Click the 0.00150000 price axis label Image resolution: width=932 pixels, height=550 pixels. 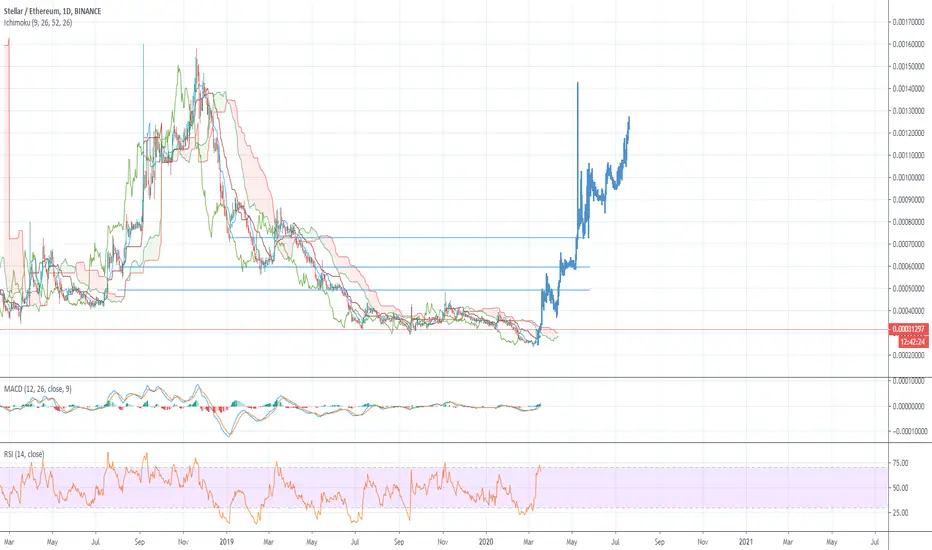[908, 67]
